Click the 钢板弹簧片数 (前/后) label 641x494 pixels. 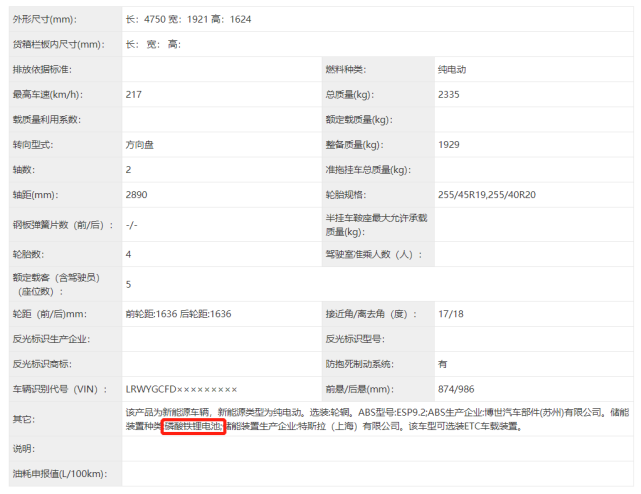[x=63, y=225]
